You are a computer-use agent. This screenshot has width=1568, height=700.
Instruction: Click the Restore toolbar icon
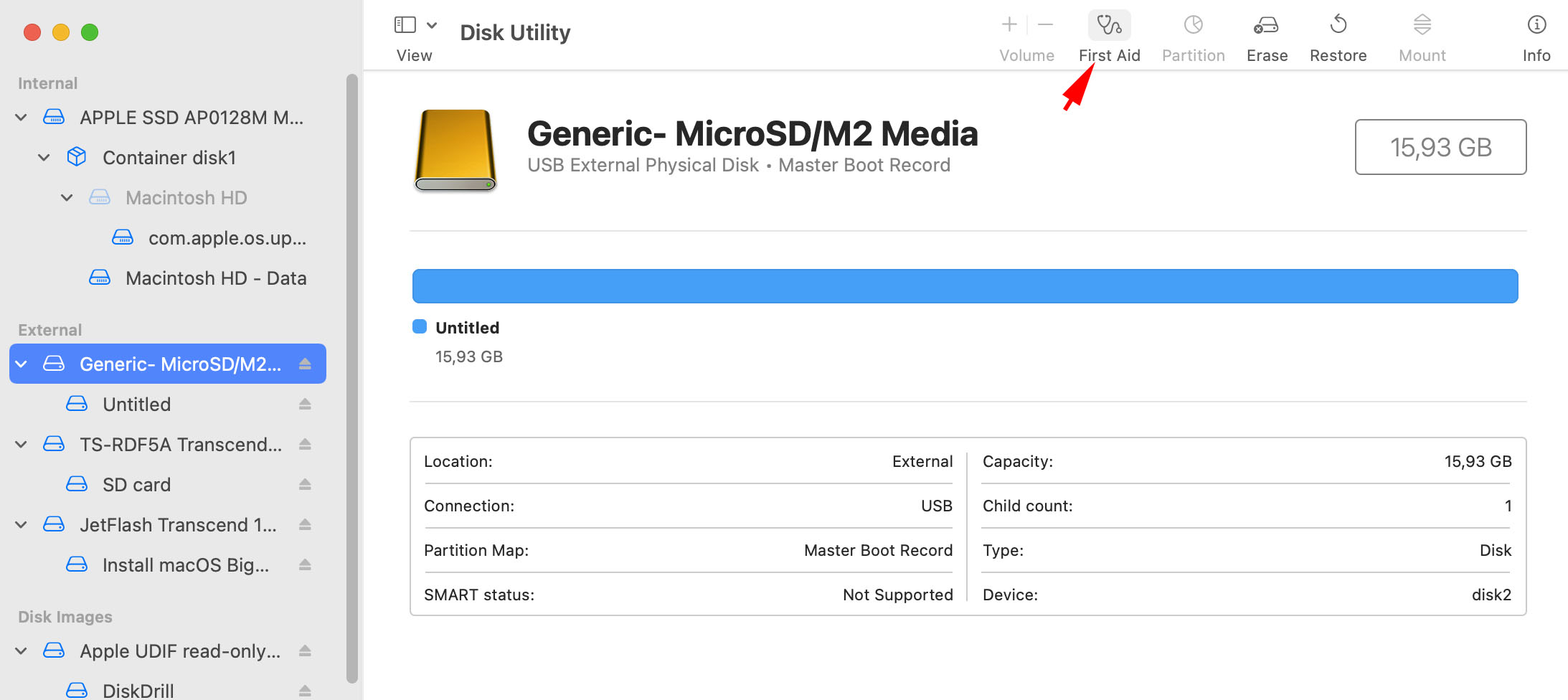(1338, 25)
